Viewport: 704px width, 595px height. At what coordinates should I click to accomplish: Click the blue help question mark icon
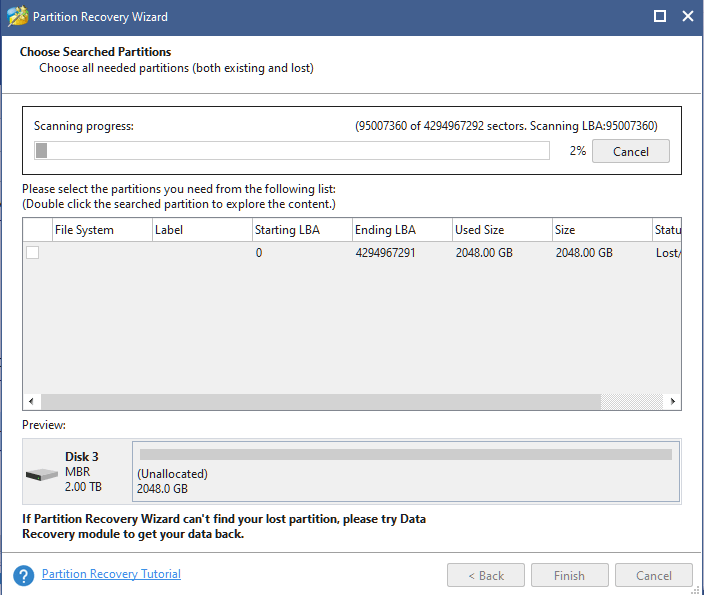tap(24, 575)
